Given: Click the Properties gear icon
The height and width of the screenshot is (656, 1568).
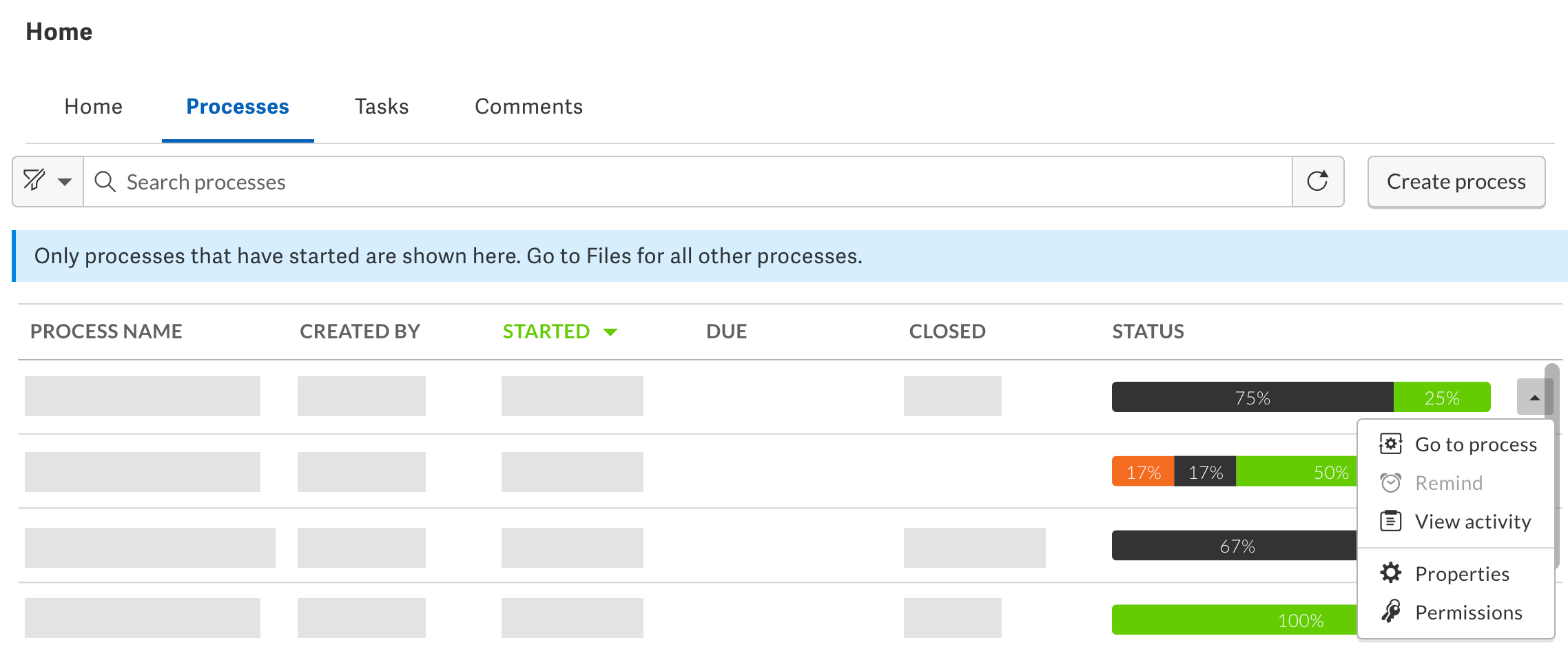Looking at the screenshot, I should pos(1390,573).
